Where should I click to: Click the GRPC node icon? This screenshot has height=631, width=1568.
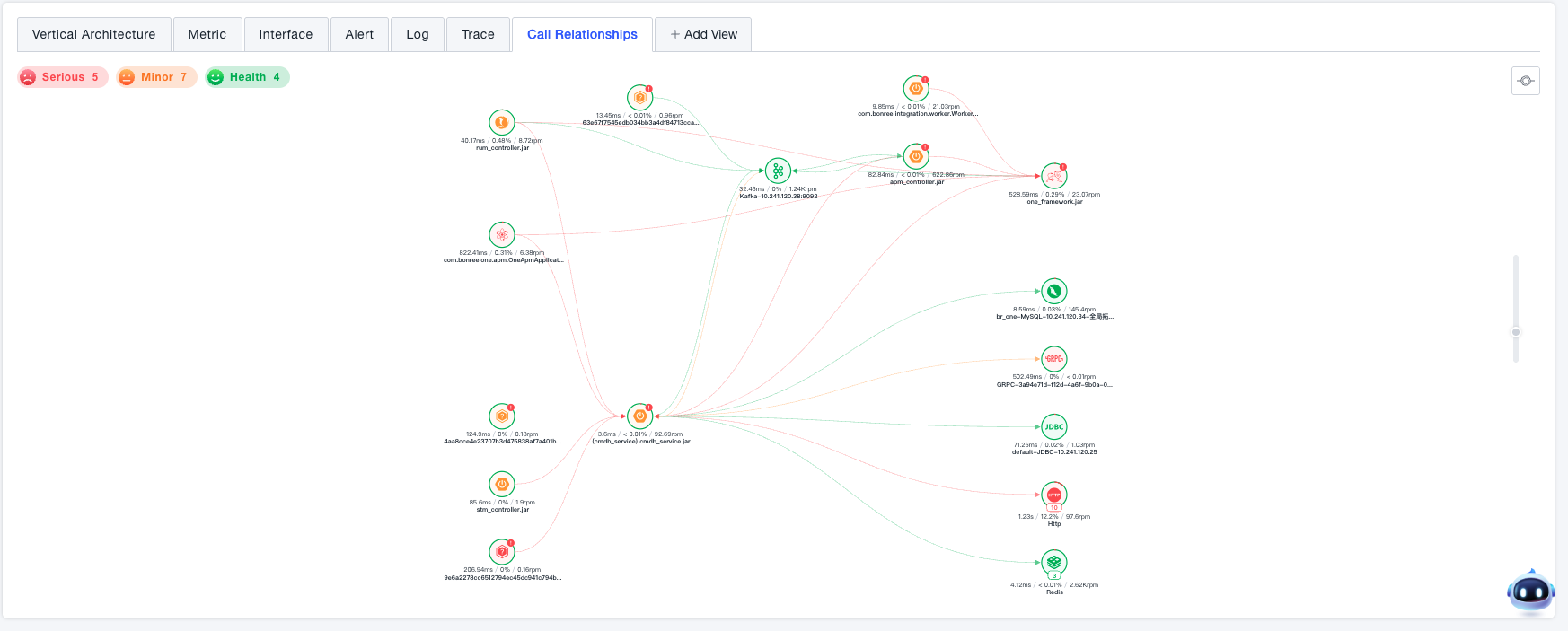point(1054,359)
